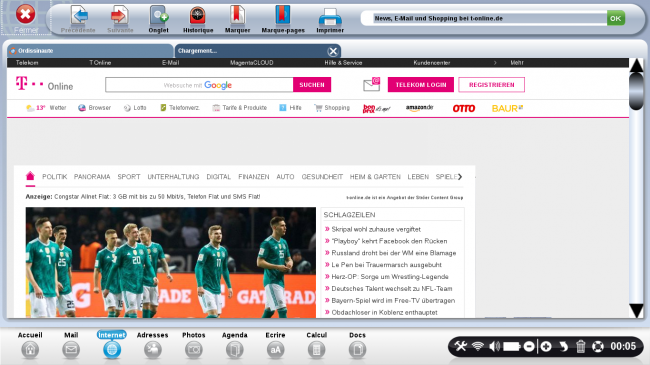Open the Browser link
This screenshot has height=365, width=650.
point(95,108)
